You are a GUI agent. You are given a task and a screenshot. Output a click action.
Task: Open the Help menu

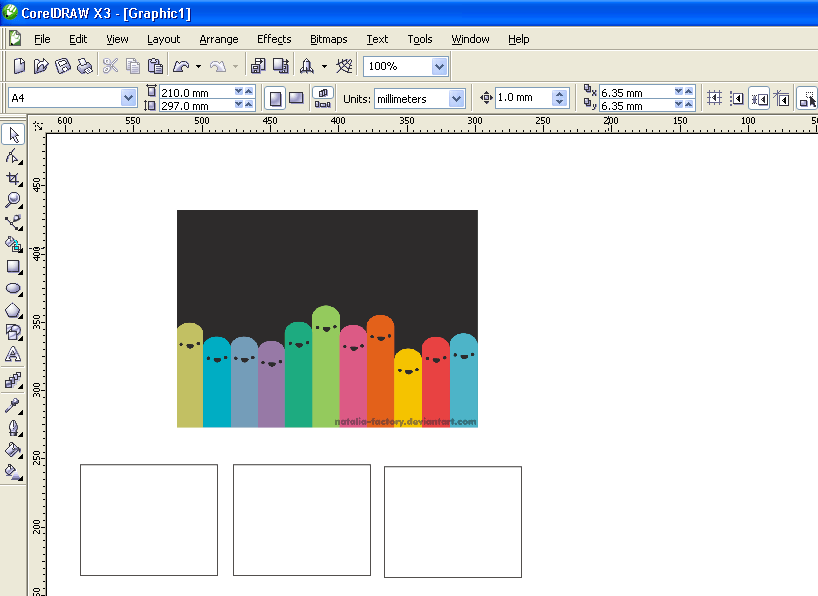point(519,39)
